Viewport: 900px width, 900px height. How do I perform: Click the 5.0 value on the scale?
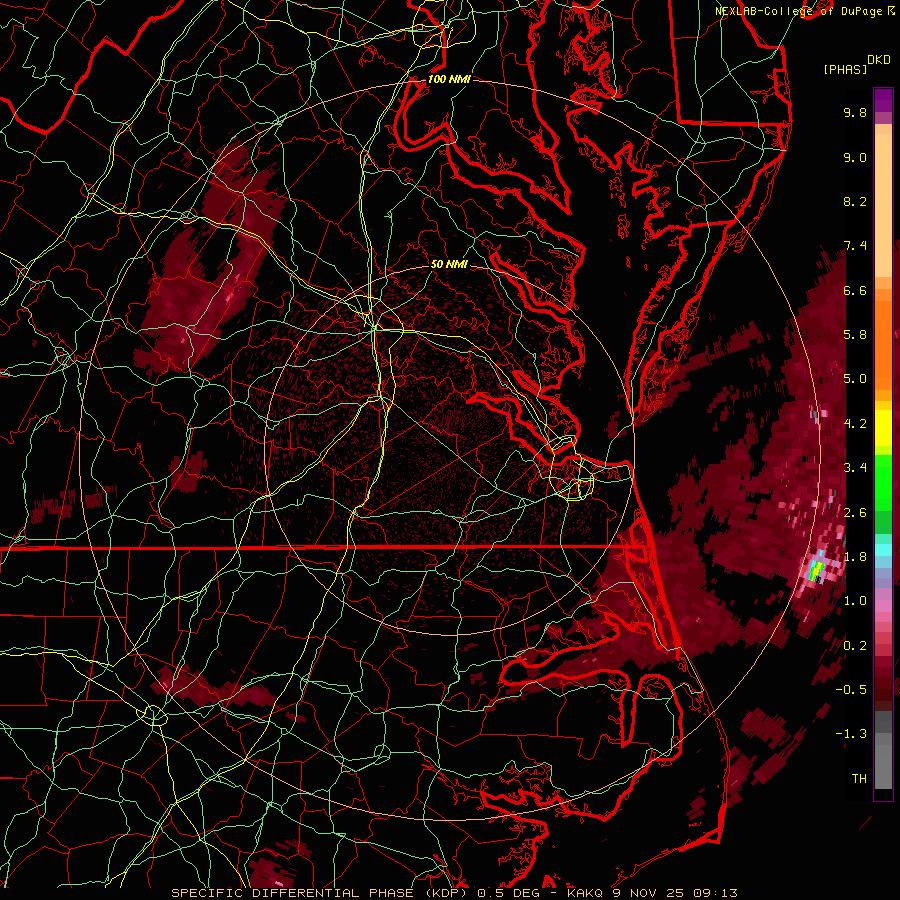[855, 379]
